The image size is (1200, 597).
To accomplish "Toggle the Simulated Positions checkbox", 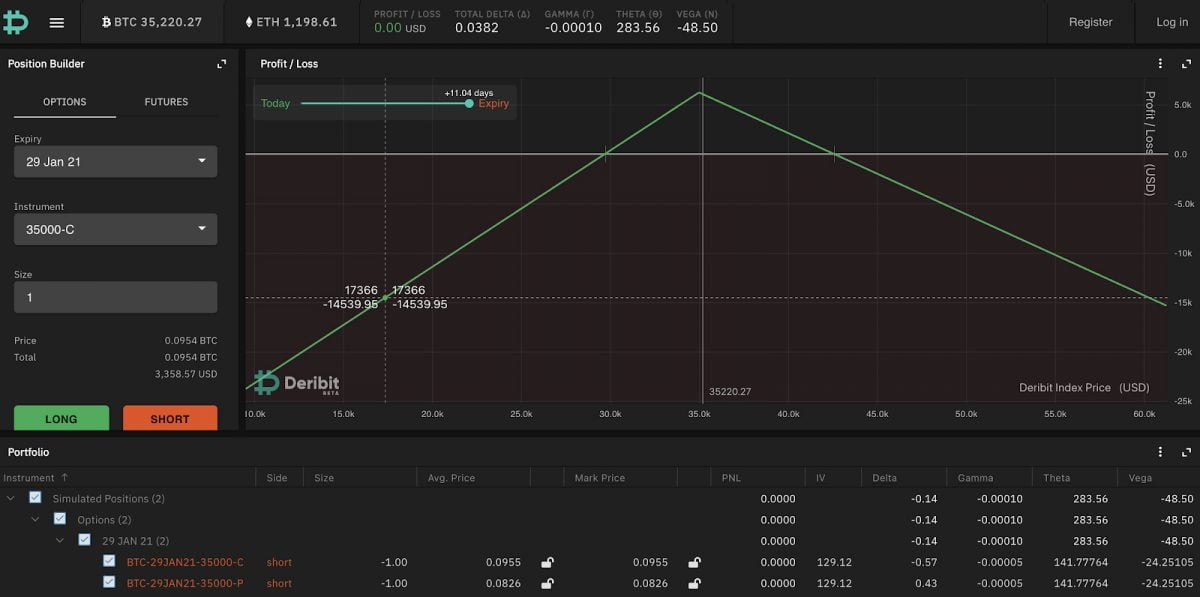I will pyautogui.click(x=35, y=498).
